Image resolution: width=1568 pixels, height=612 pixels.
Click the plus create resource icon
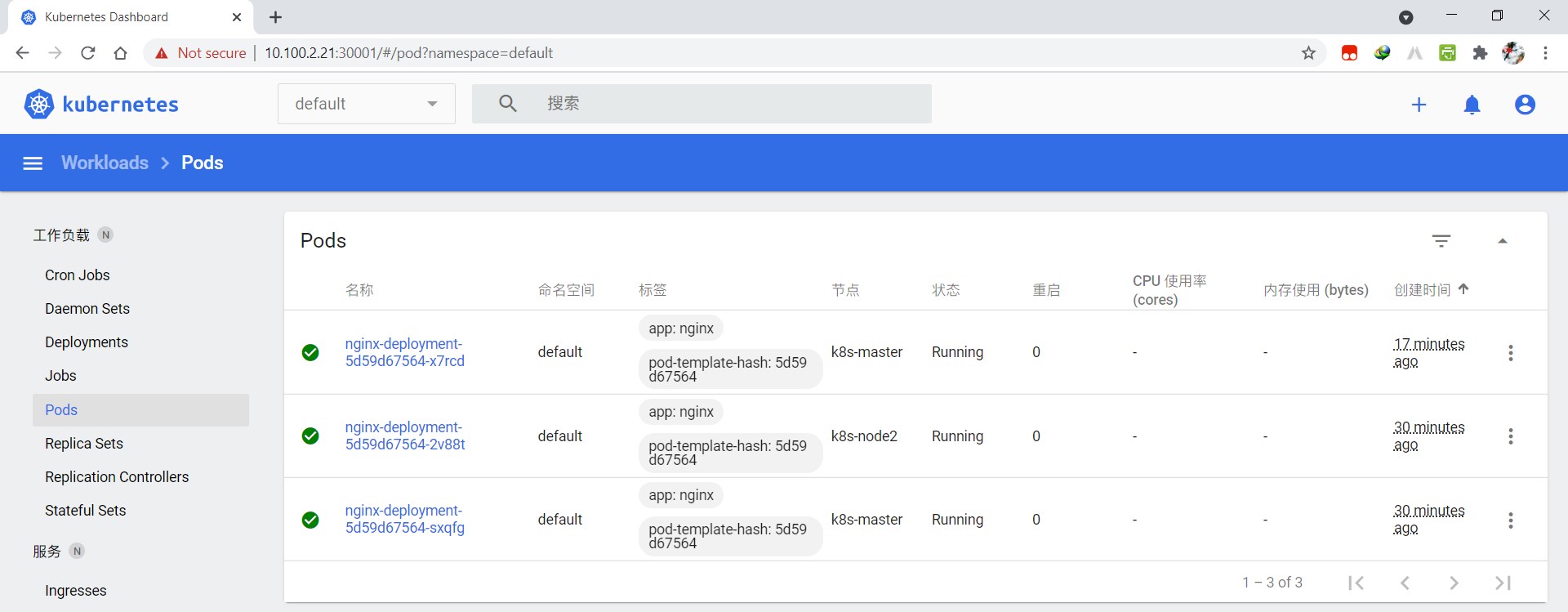[x=1419, y=105]
